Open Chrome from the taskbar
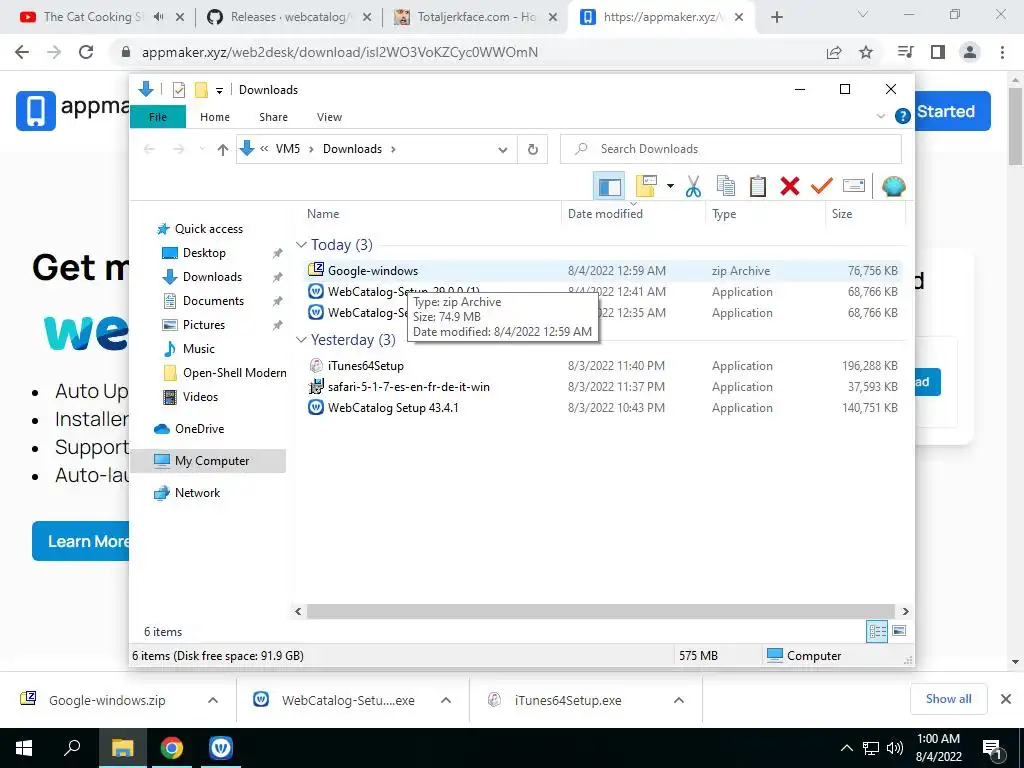The image size is (1024, 768). click(172, 748)
